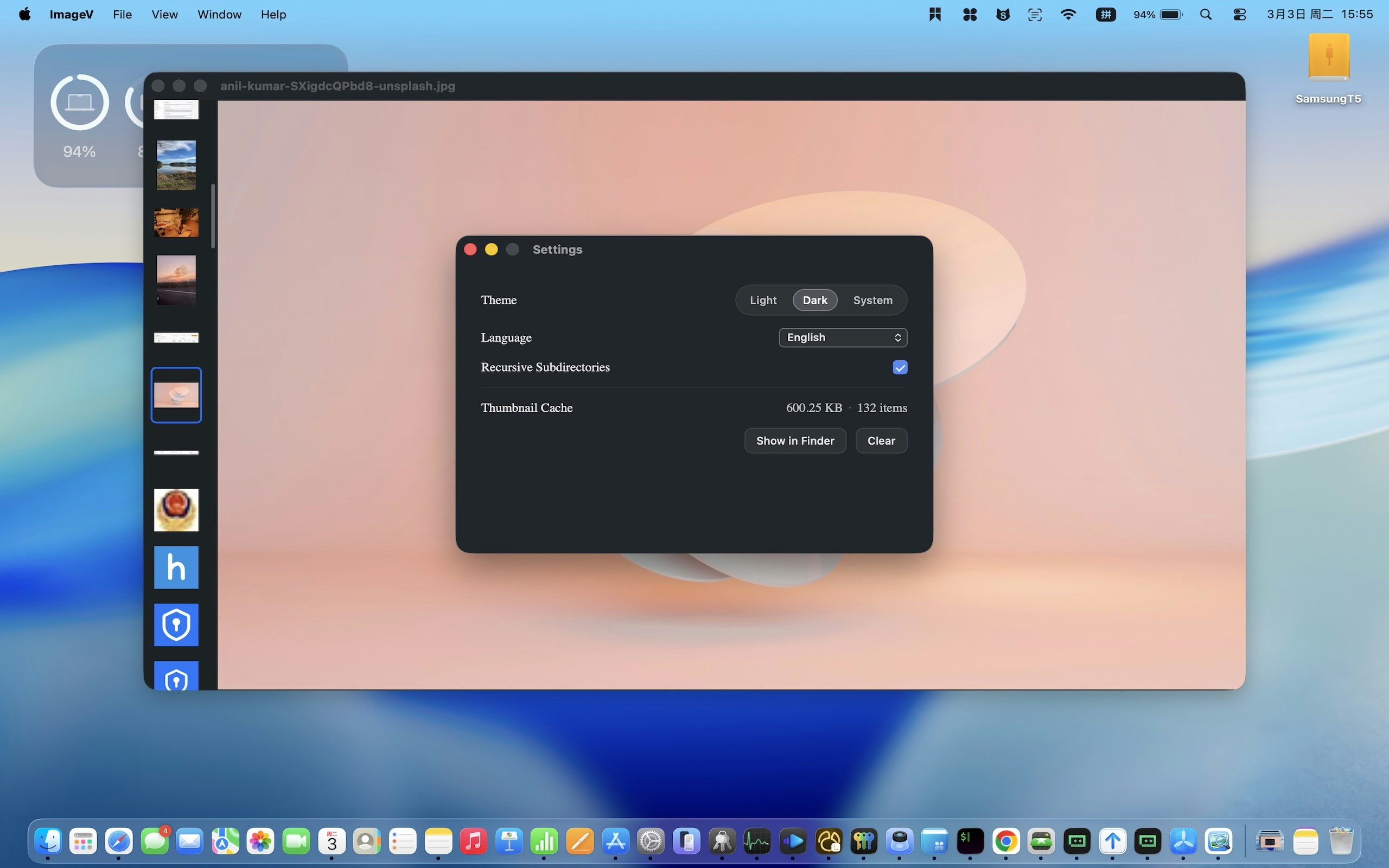Screen dimensions: 1389x868
Task: Open Control Center from the menu bar
Action: click(x=1239, y=14)
